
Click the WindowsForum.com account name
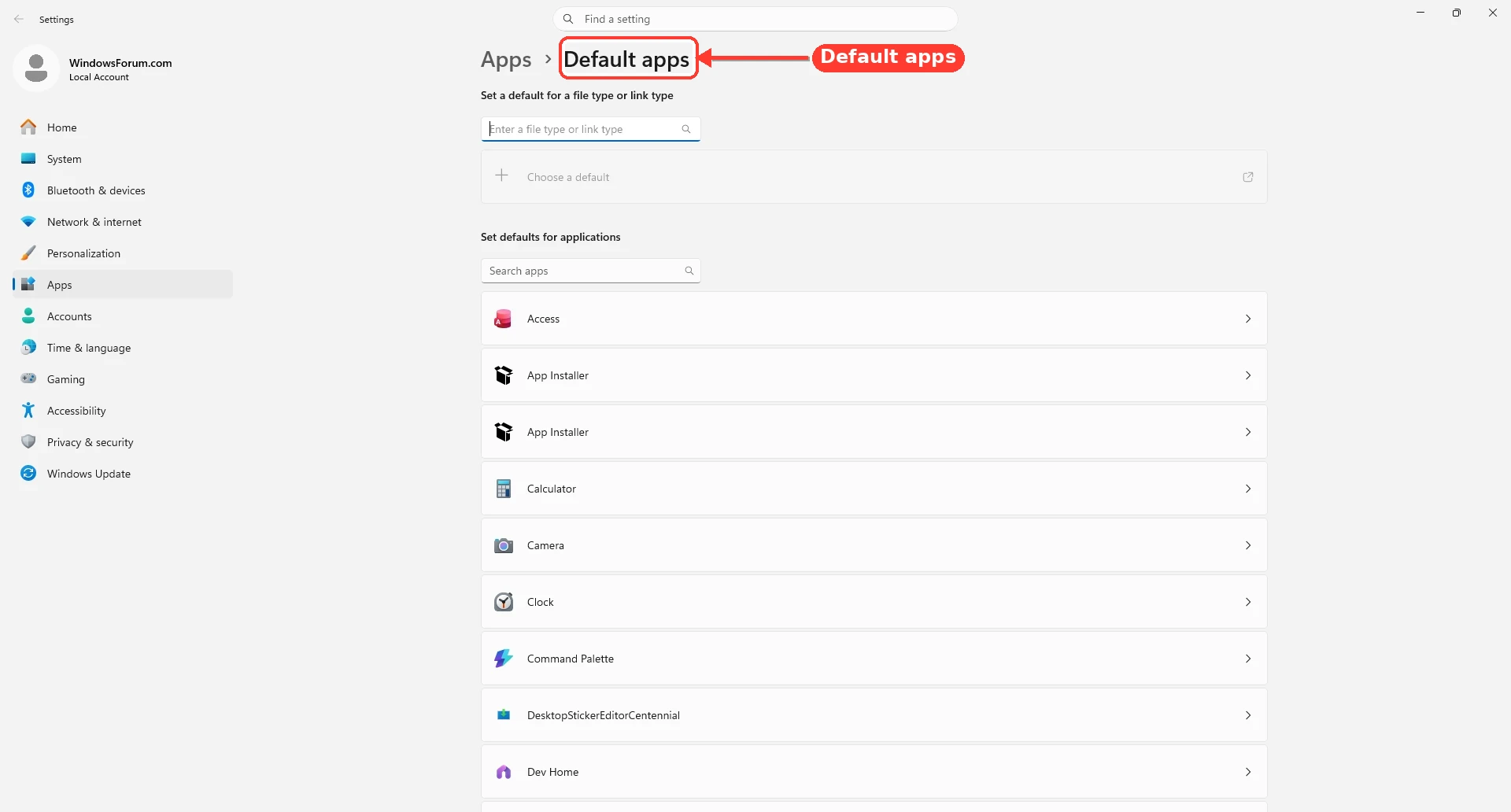(120, 63)
